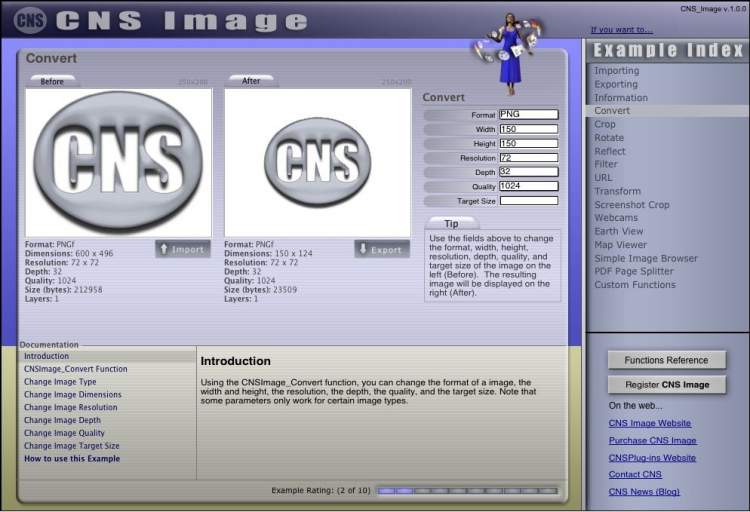Set rating on the Example Rating bar
Screen dimensions: 750x512
pos(467,491)
